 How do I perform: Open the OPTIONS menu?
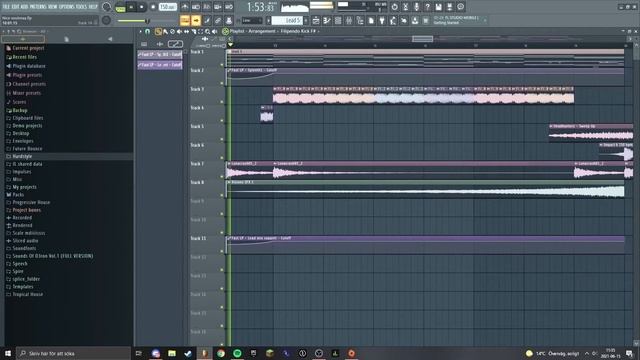67,7
